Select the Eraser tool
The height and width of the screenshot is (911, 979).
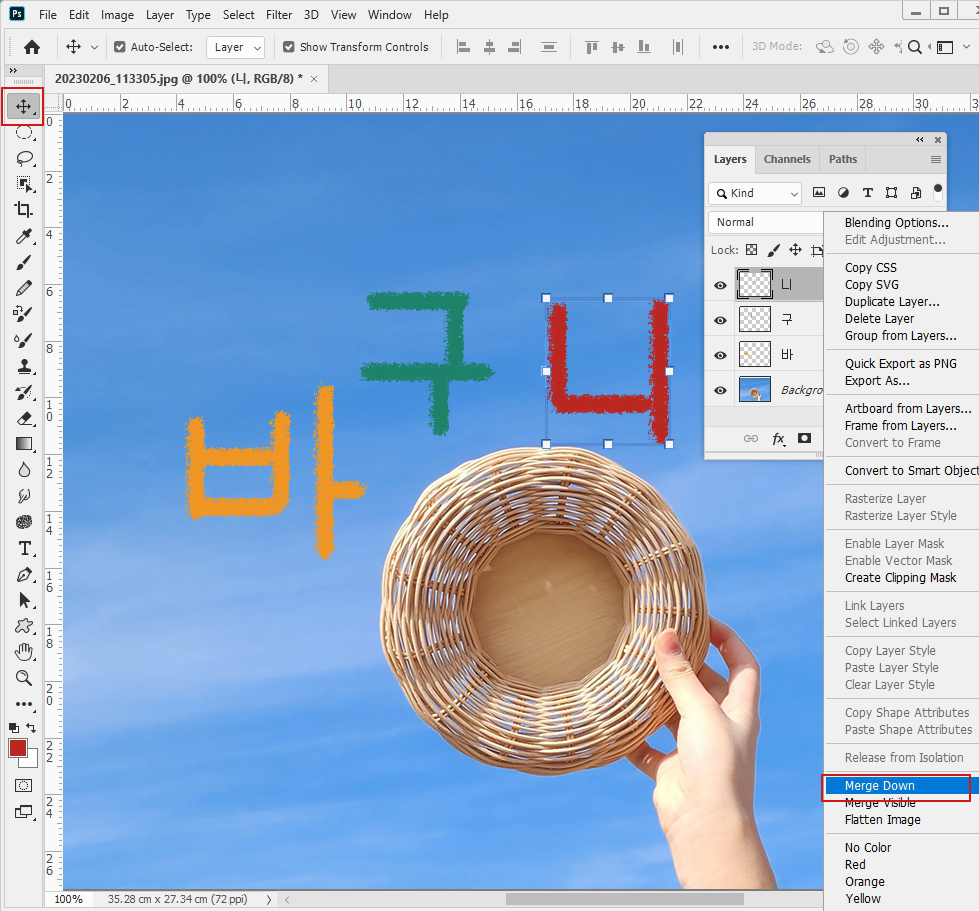tap(24, 418)
